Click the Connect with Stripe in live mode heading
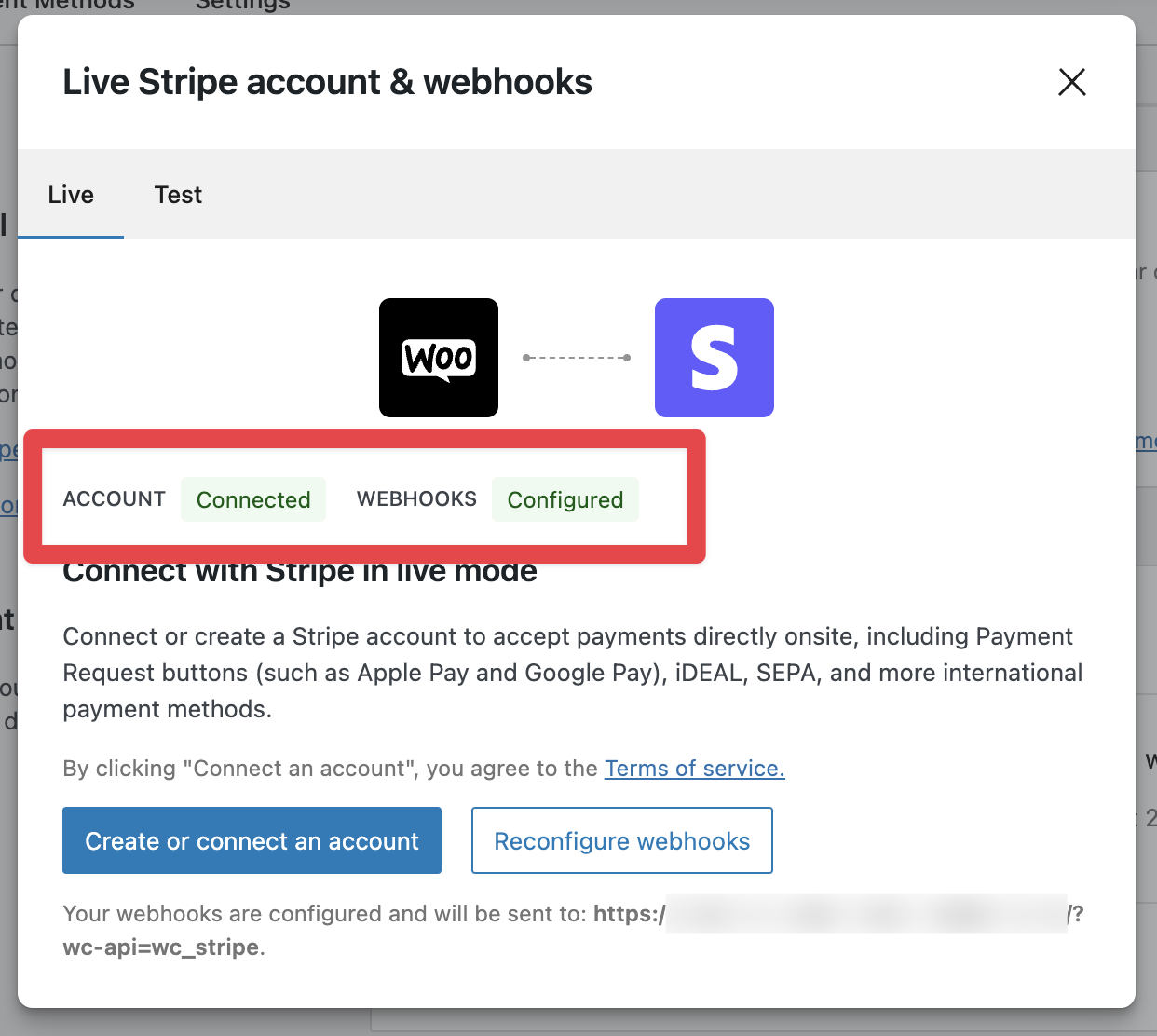1157x1036 pixels. pyautogui.click(x=299, y=570)
